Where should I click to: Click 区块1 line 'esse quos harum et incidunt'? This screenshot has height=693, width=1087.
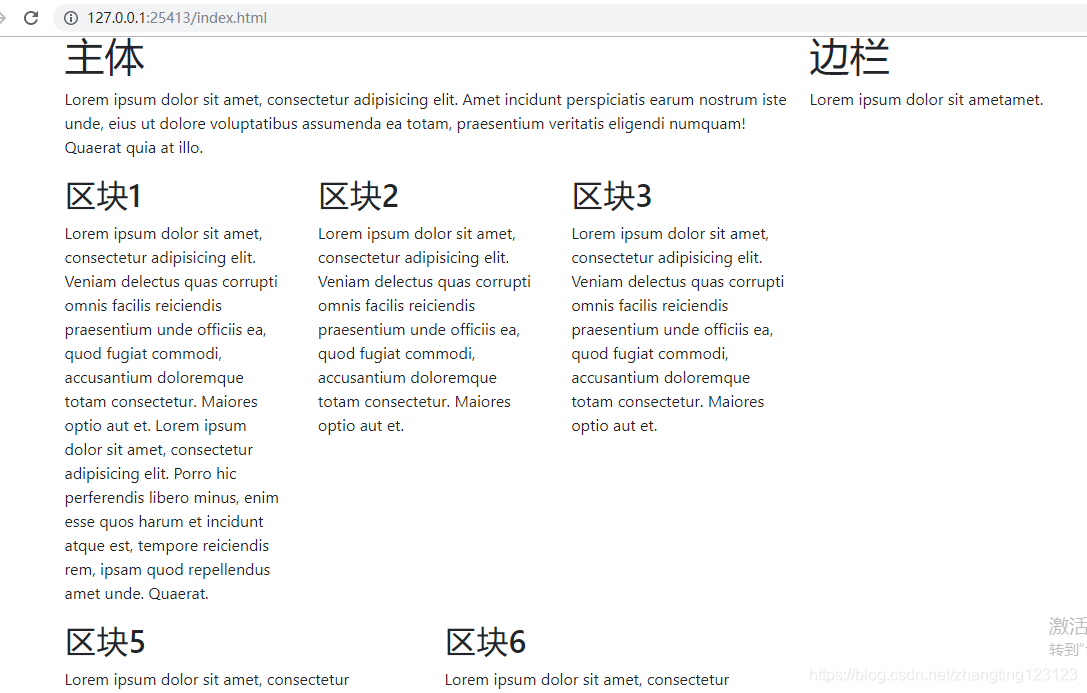click(x=164, y=522)
